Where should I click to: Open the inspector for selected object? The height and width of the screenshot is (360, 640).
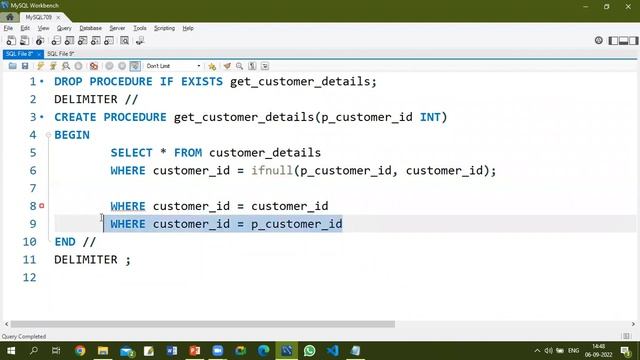point(40,40)
